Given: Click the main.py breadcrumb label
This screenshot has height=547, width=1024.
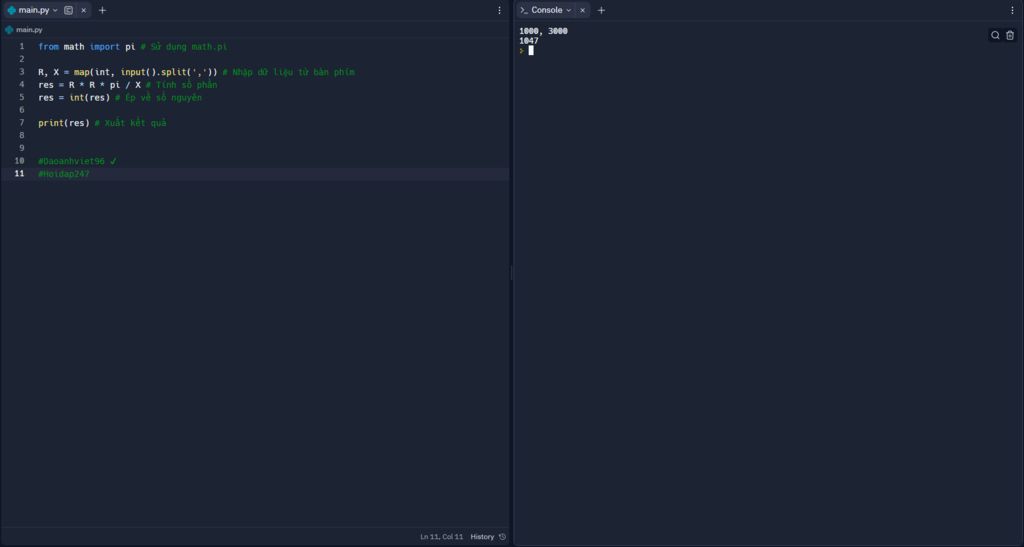Looking at the screenshot, I should (29, 29).
